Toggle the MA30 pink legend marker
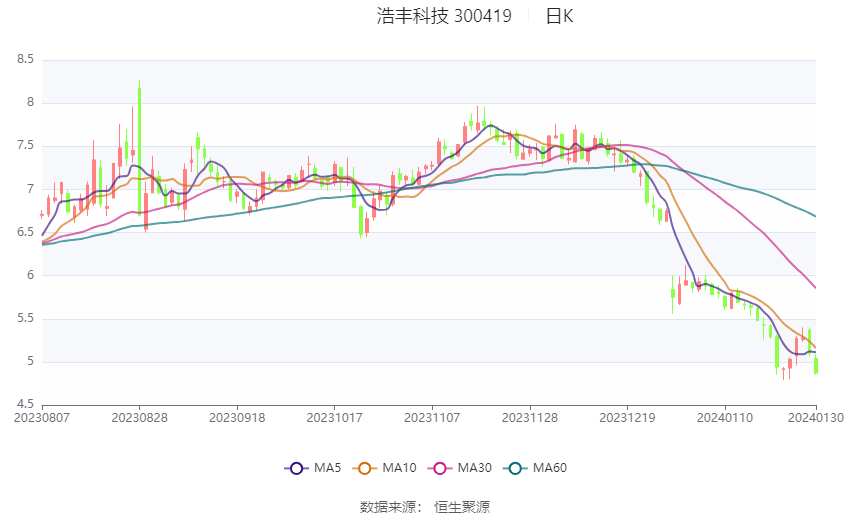 pyautogui.click(x=440, y=468)
